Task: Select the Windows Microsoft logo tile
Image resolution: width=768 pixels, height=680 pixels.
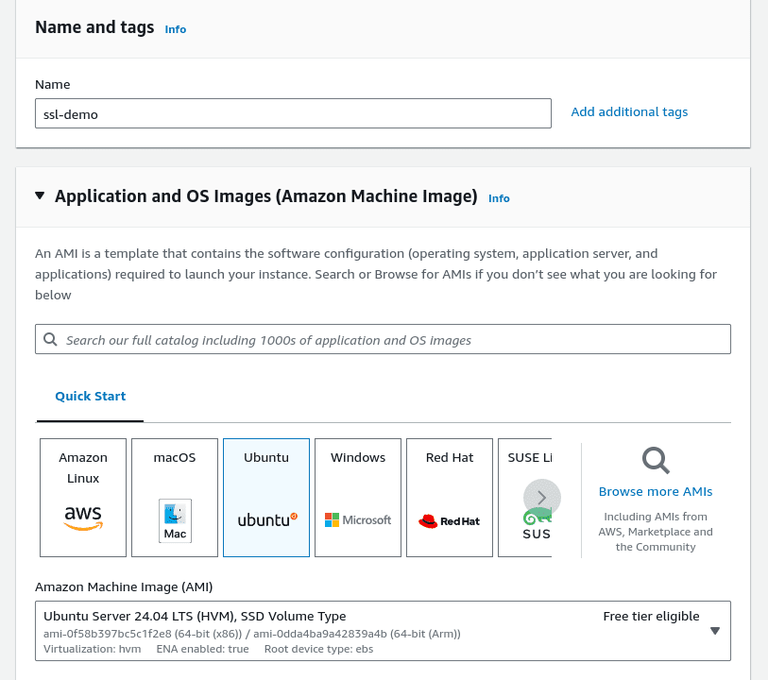Action: [358, 497]
